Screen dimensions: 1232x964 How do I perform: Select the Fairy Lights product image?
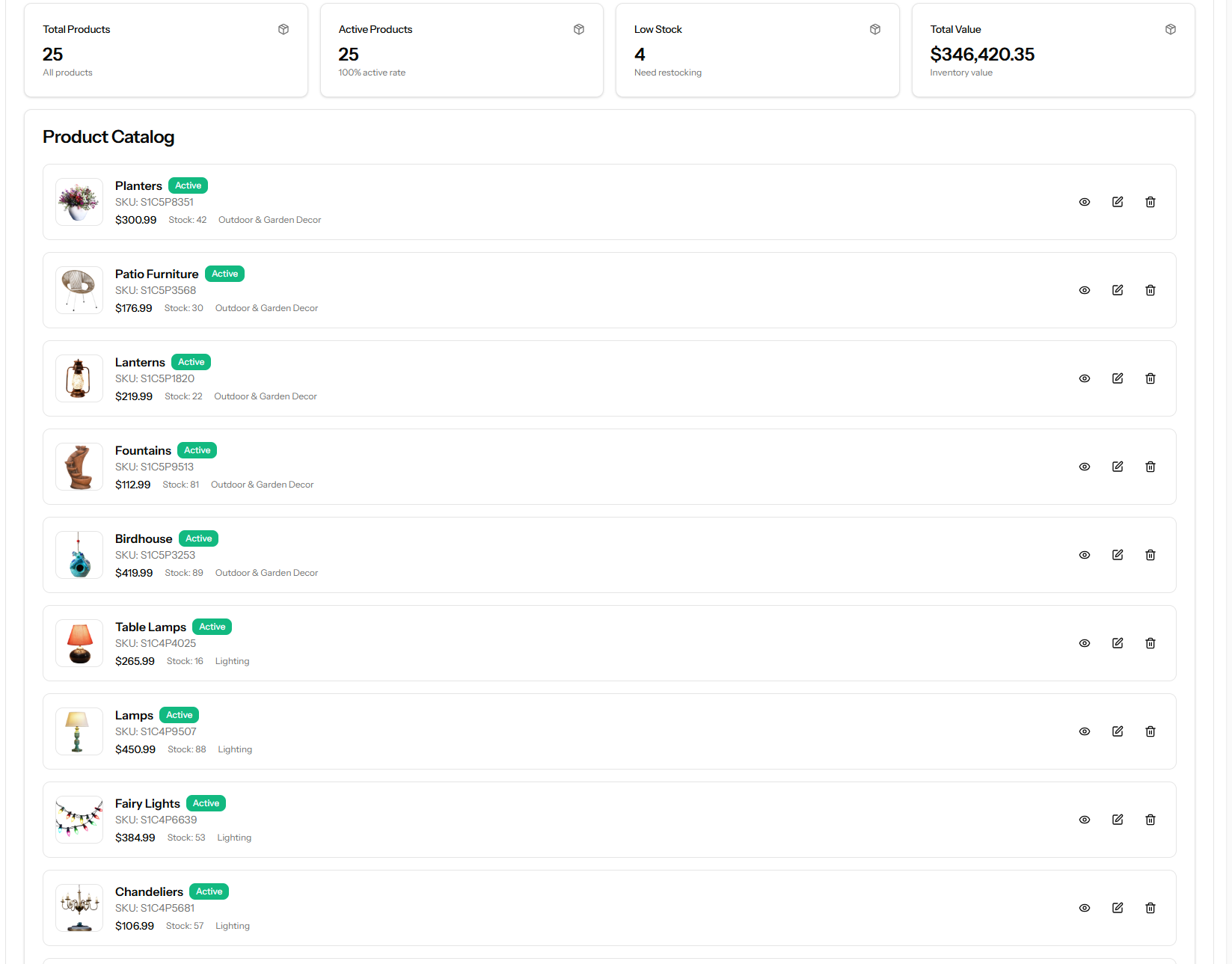79,820
